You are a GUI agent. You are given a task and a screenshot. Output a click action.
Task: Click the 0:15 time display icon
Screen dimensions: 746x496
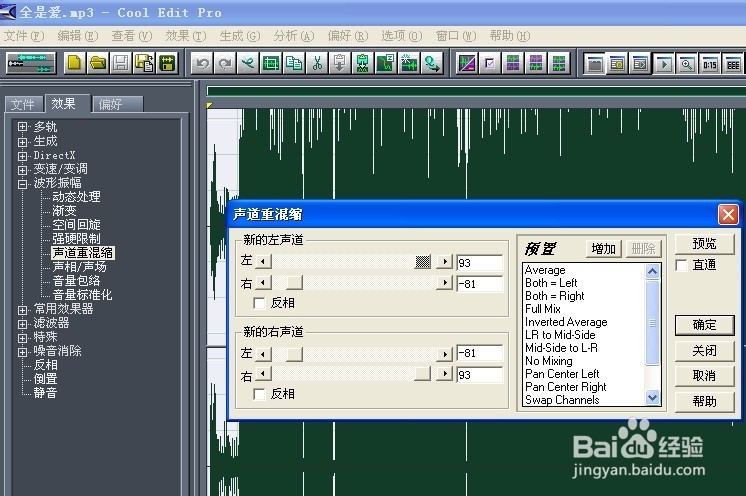(x=709, y=64)
